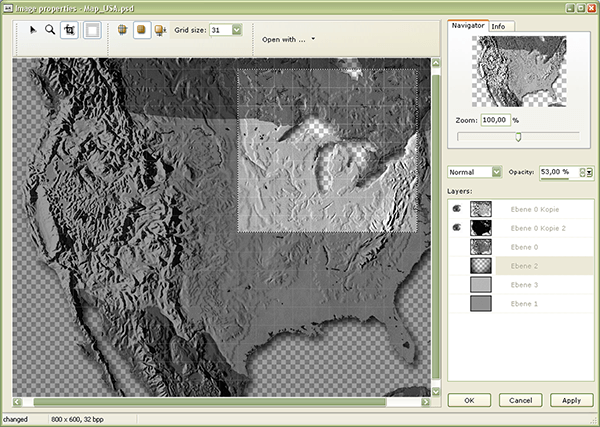Click the Navigator zoom slider handle

pos(518,137)
